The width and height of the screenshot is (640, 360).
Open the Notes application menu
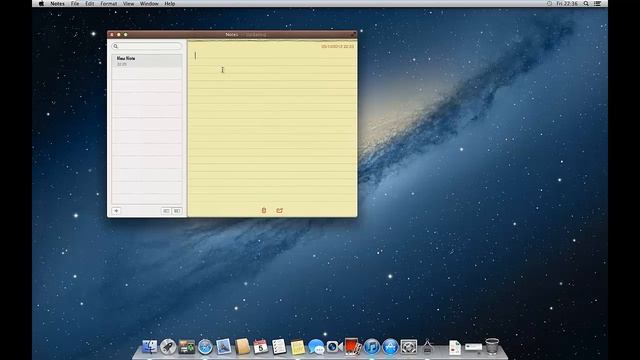(57, 3)
